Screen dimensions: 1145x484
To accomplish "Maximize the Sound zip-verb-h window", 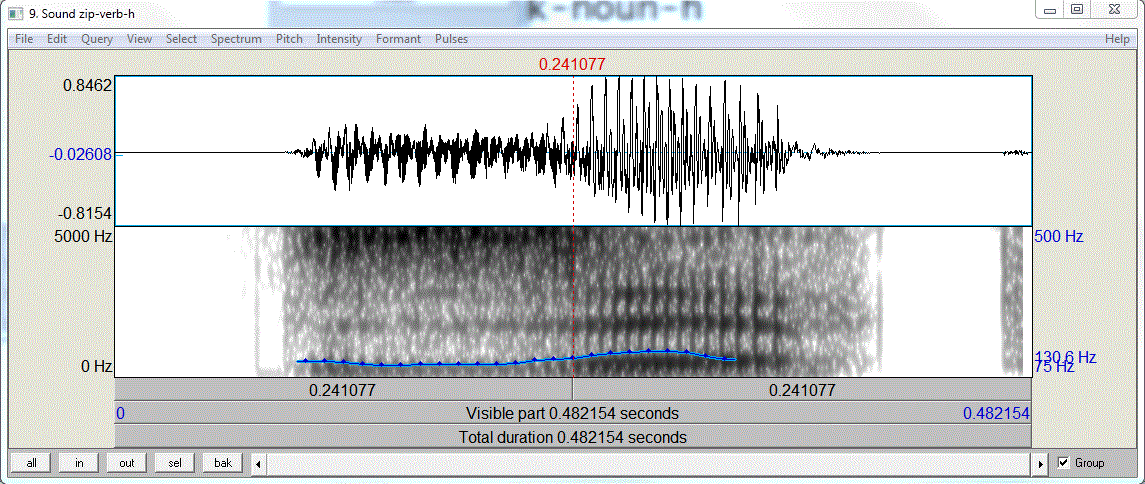I will (x=1076, y=9).
